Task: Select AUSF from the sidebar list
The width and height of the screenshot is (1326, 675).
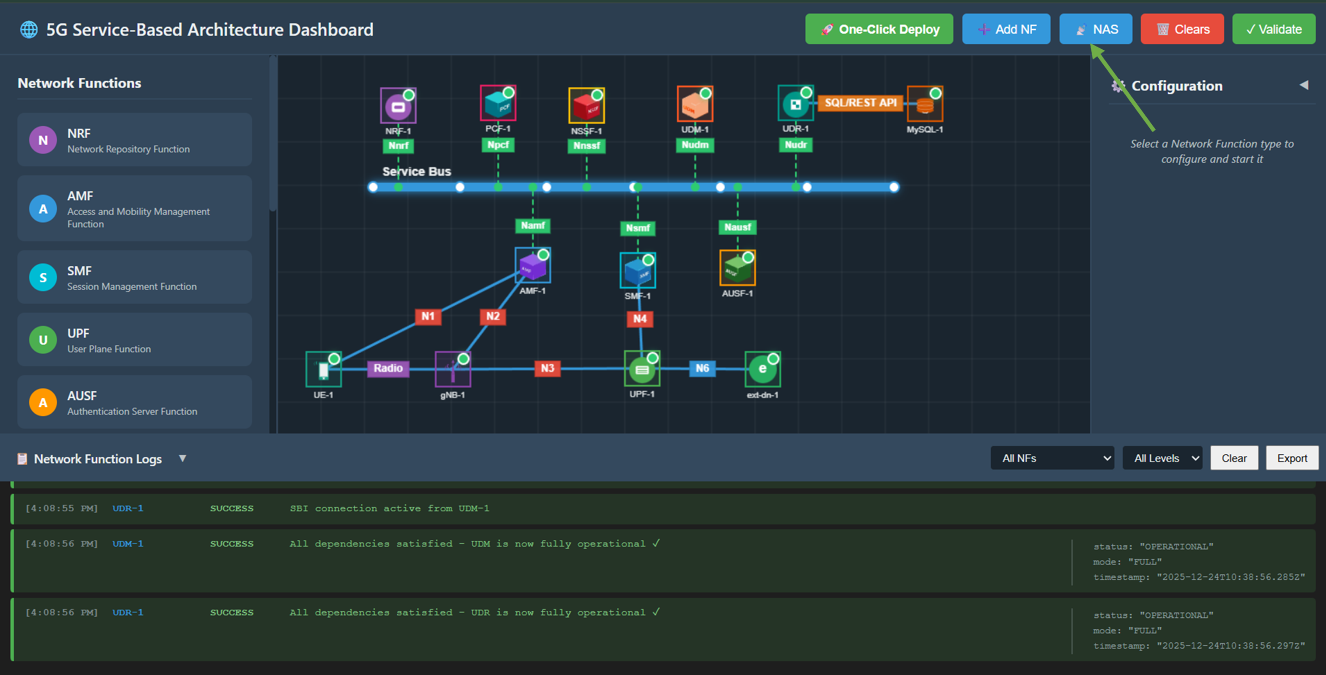Action: pos(134,401)
